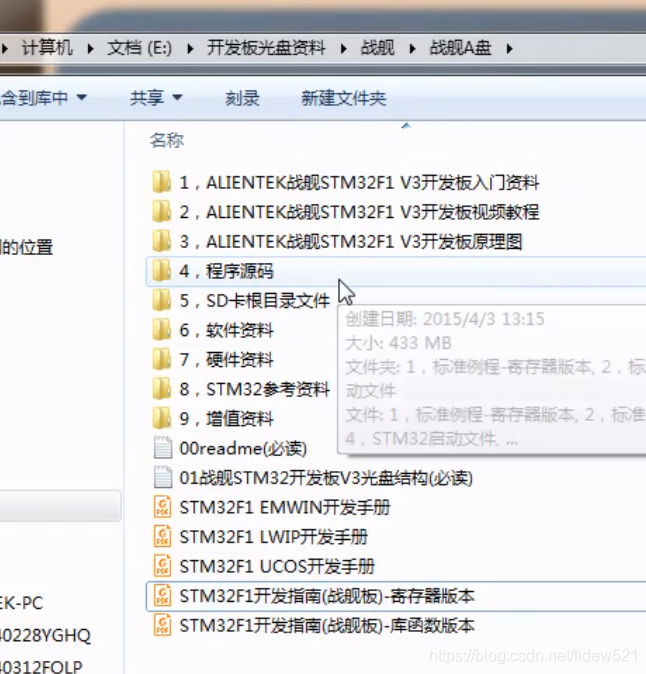Click text file icon of 00readme(必读)
Screen dimensions: 646x674
pos(163,447)
